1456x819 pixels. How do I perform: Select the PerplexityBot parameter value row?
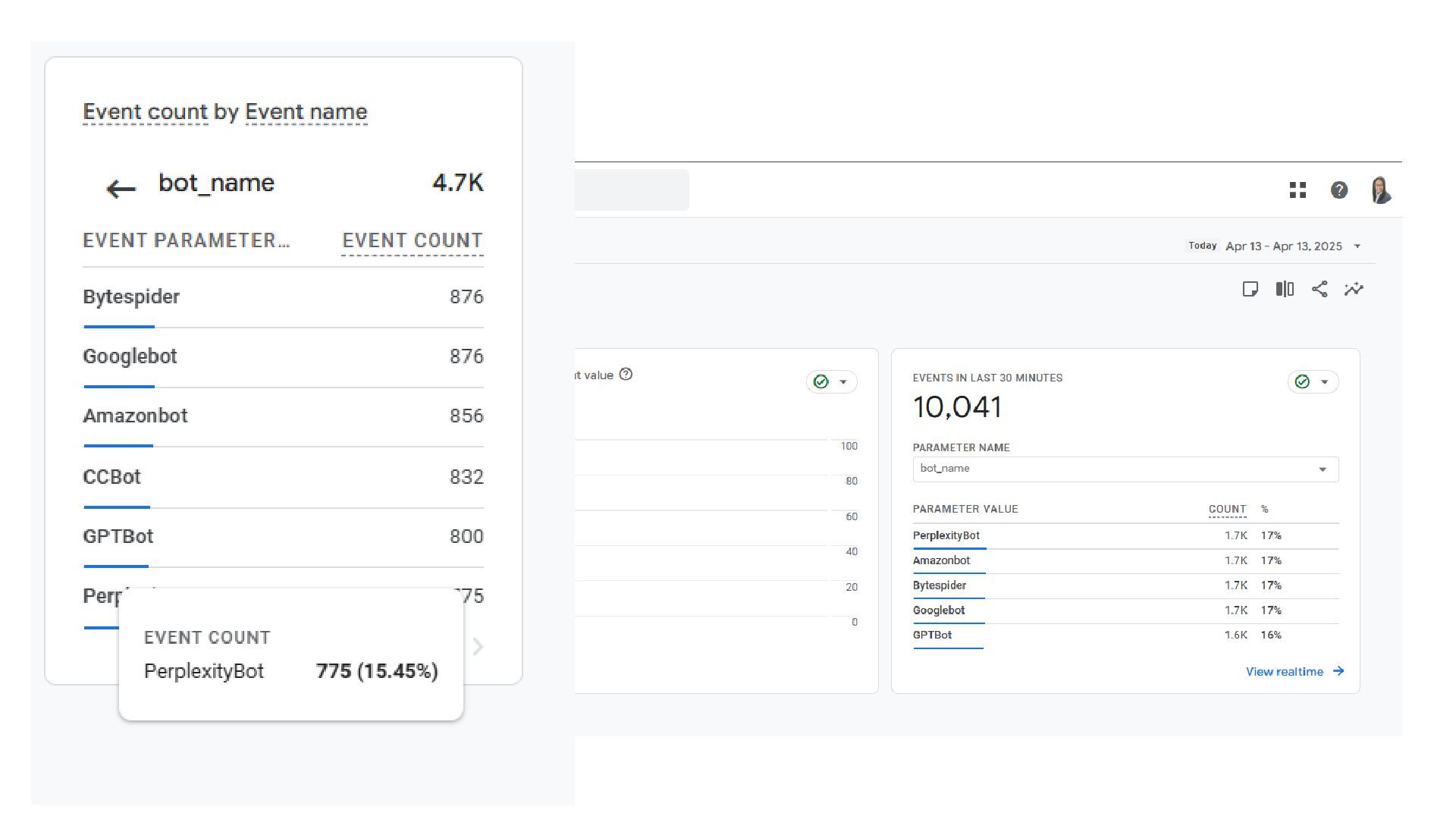[x=946, y=536]
